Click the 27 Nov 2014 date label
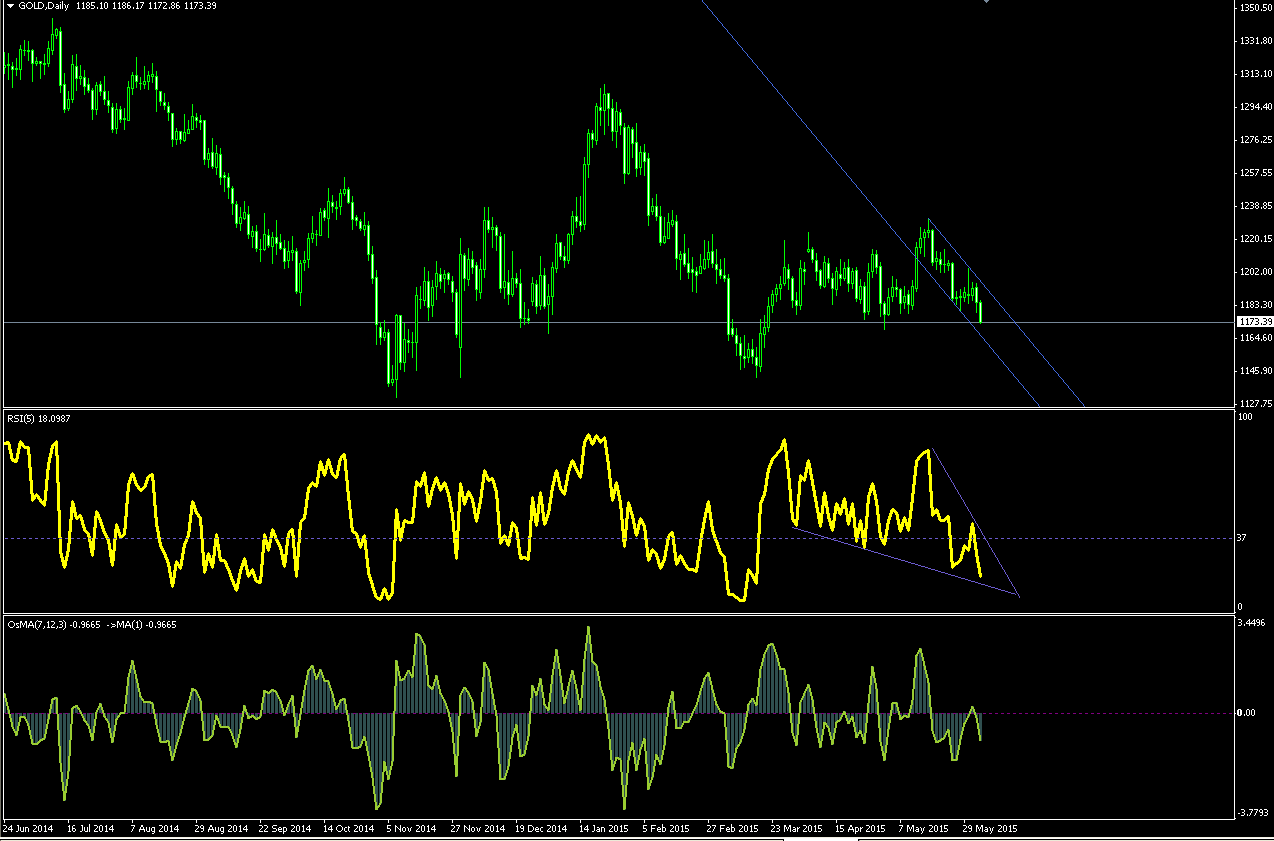Image resolution: width=1274 pixels, height=841 pixels. point(476,829)
